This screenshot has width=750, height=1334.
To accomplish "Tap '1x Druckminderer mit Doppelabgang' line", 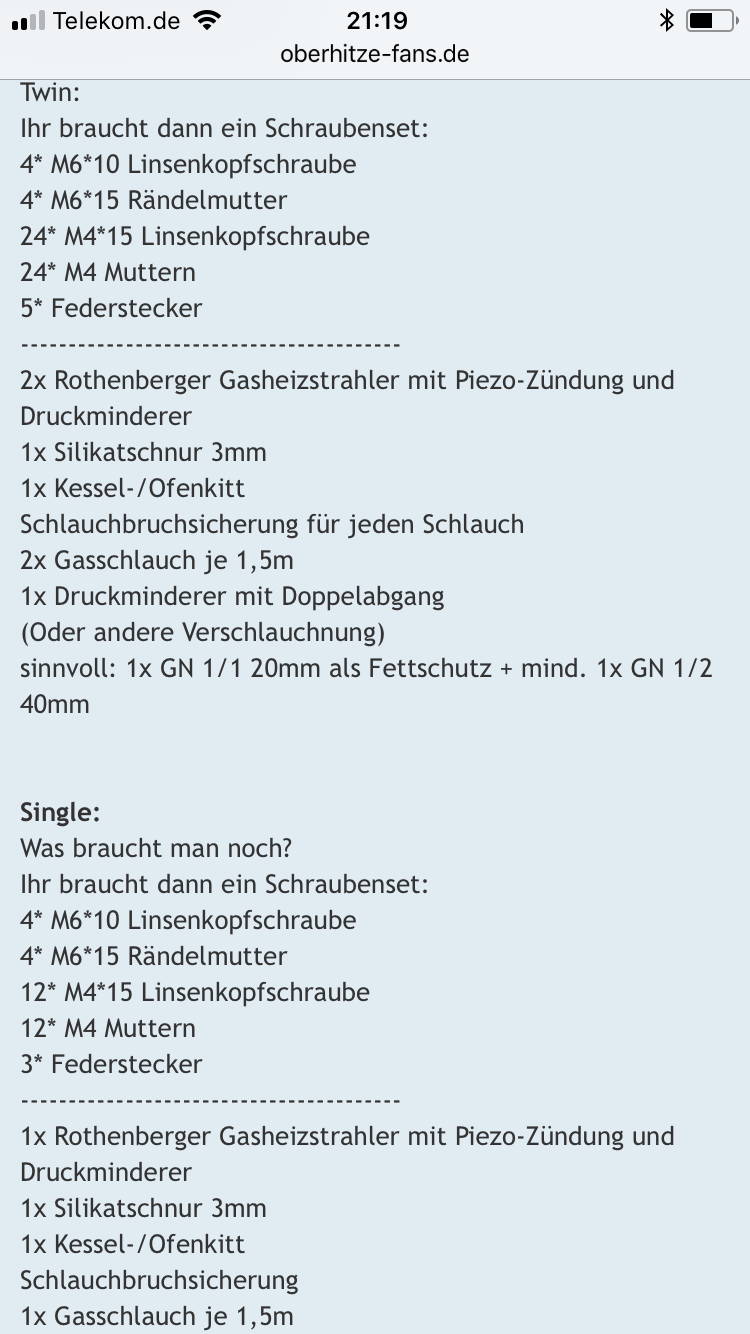I will (x=232, y=597).
